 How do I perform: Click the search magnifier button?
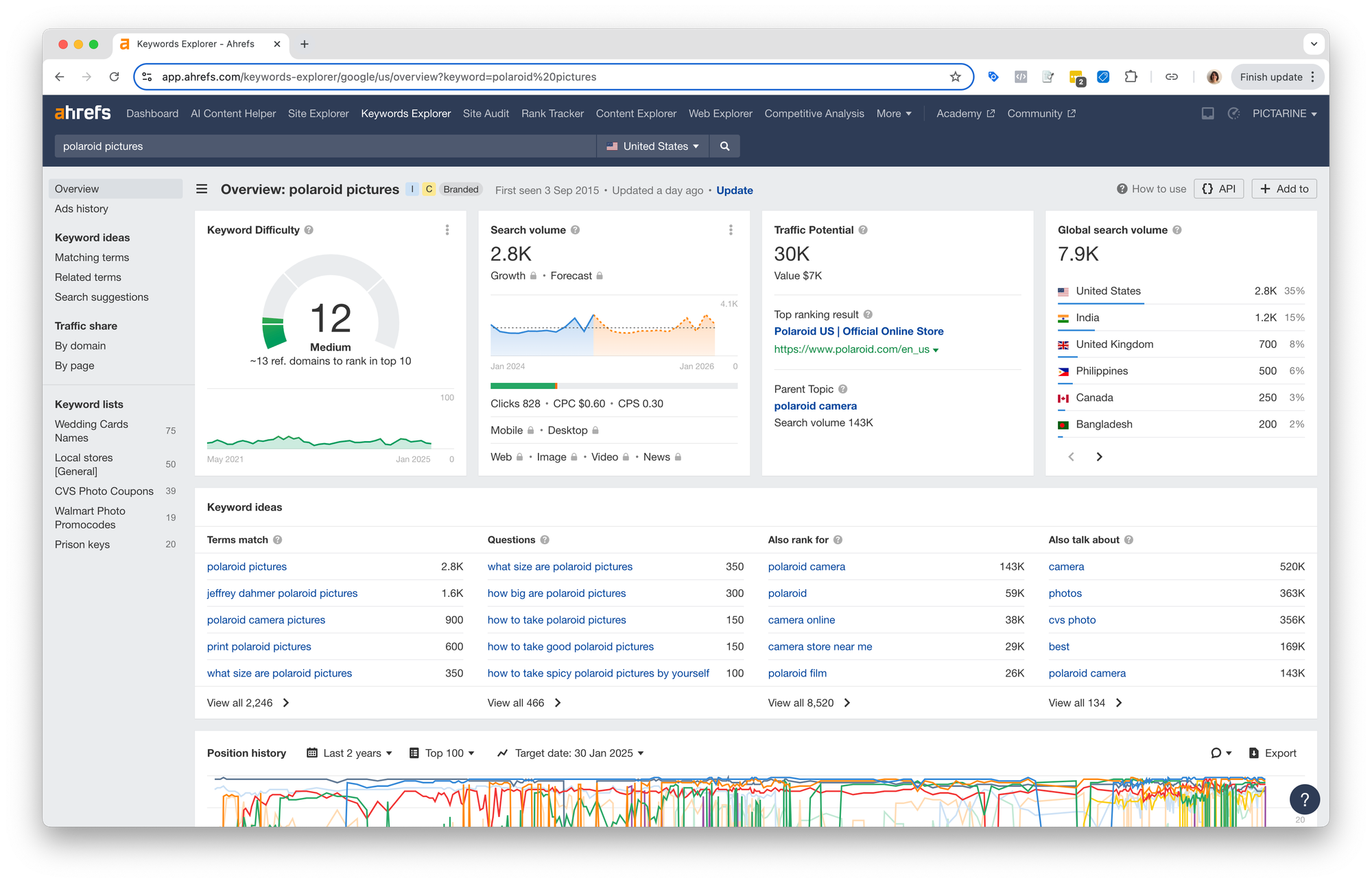pos(724,146)
